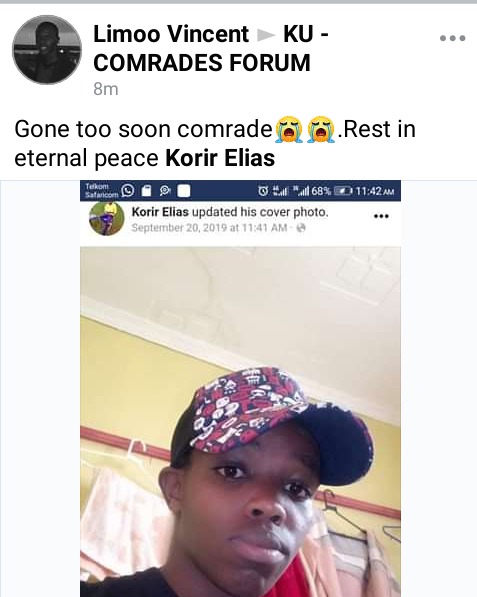
Task: Open the tagged Korir Elias profile link
Action: click(x=220, y=158)
